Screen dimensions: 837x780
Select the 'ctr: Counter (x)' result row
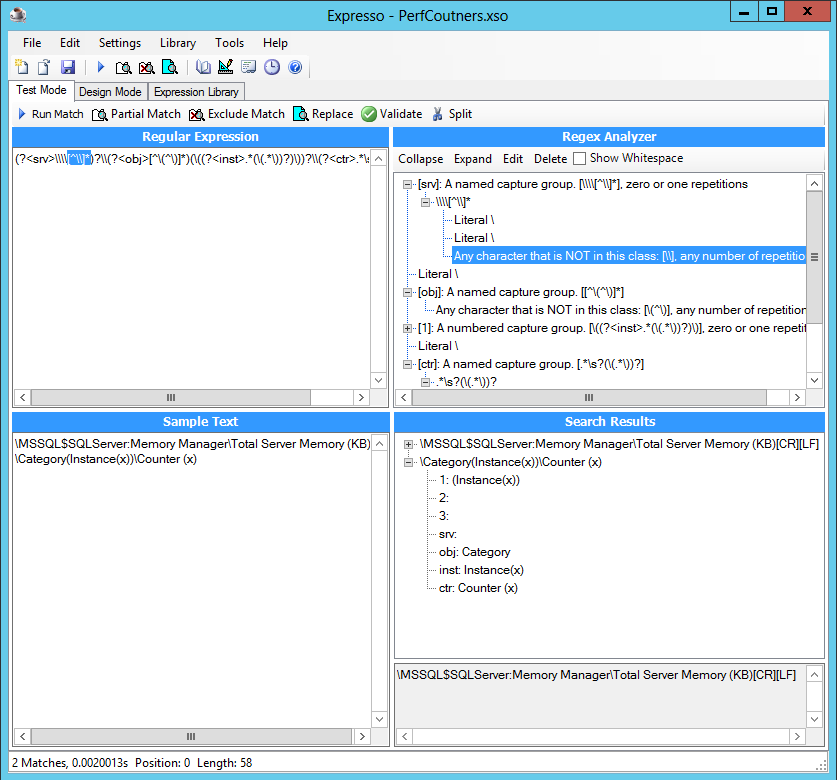click(x=478, y=588)
